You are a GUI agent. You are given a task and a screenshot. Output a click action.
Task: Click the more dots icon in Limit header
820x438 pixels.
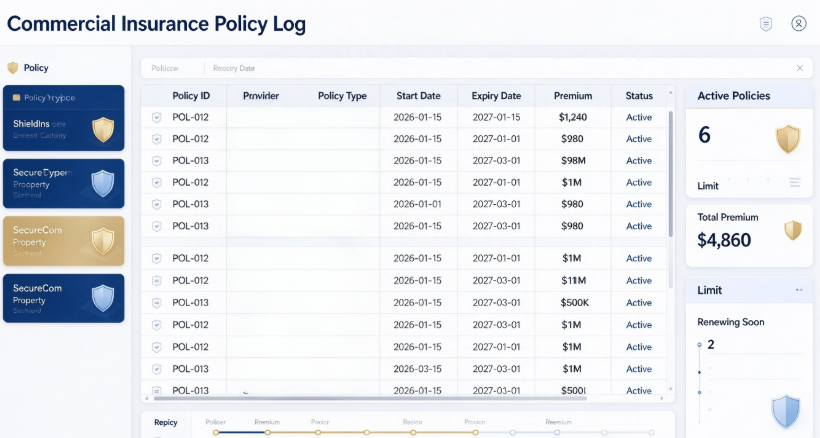[799, 290]
